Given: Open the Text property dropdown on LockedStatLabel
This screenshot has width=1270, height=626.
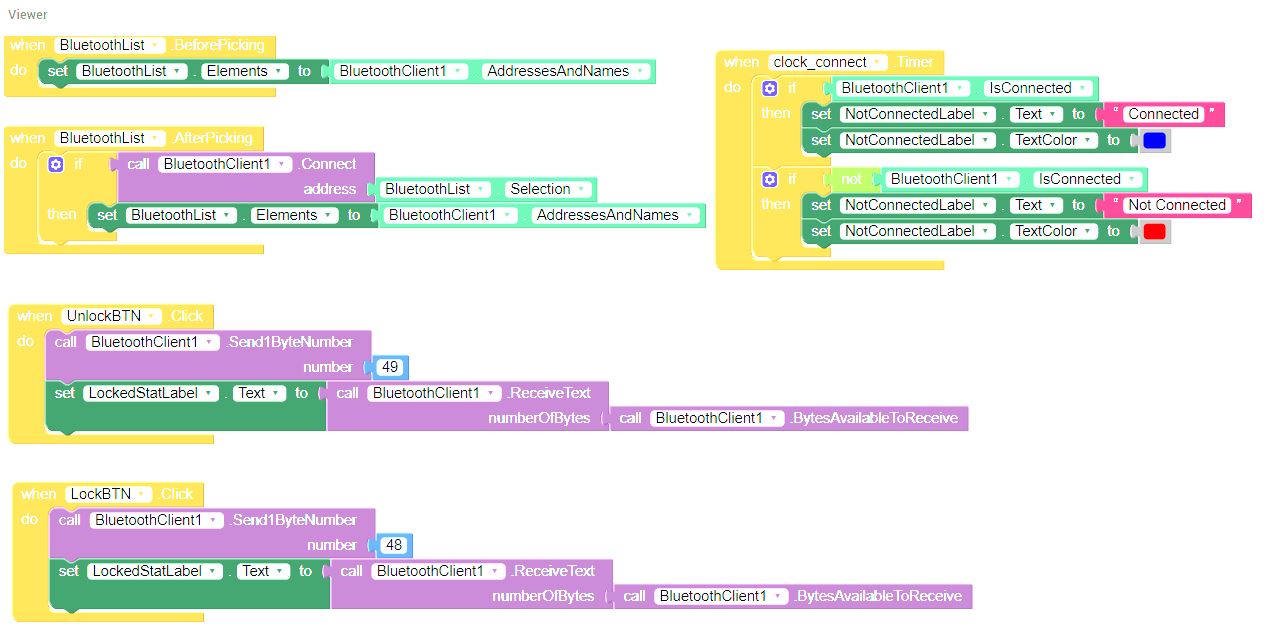Looking at the screenshot, I should tap(275, 392).
